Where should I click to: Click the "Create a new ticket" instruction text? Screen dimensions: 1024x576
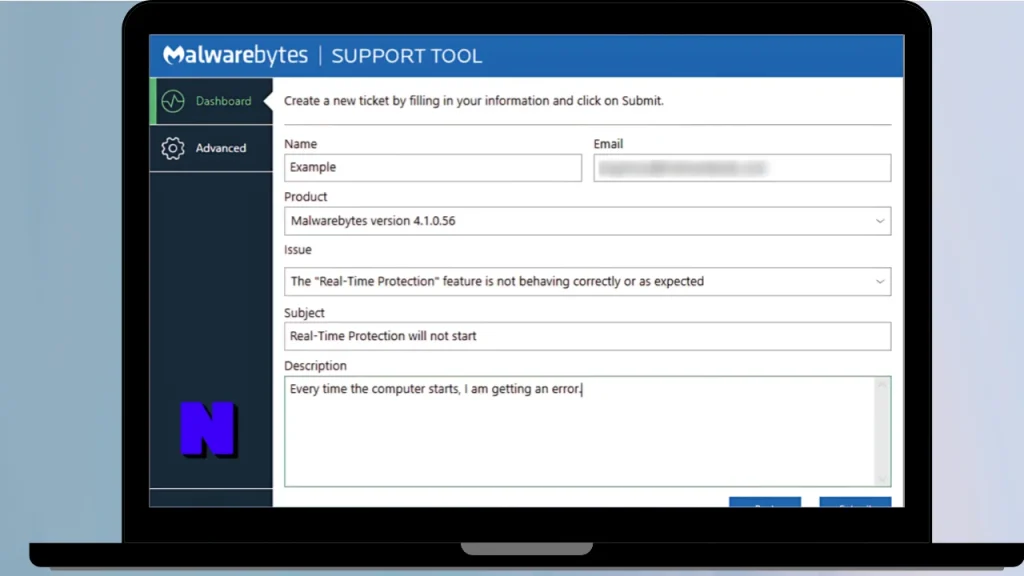[x=473, y=101]
